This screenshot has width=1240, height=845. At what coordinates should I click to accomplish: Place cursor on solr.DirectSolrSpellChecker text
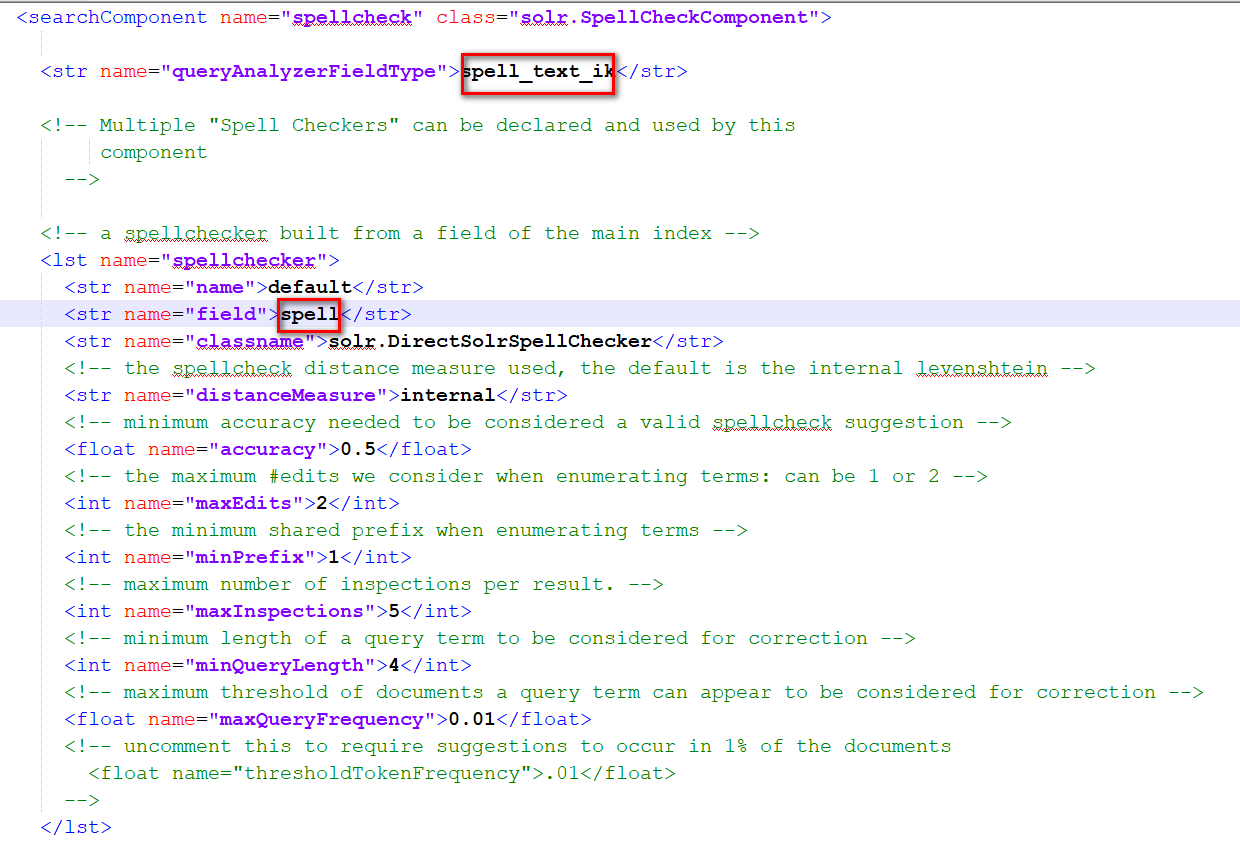[x=490, y=342]
